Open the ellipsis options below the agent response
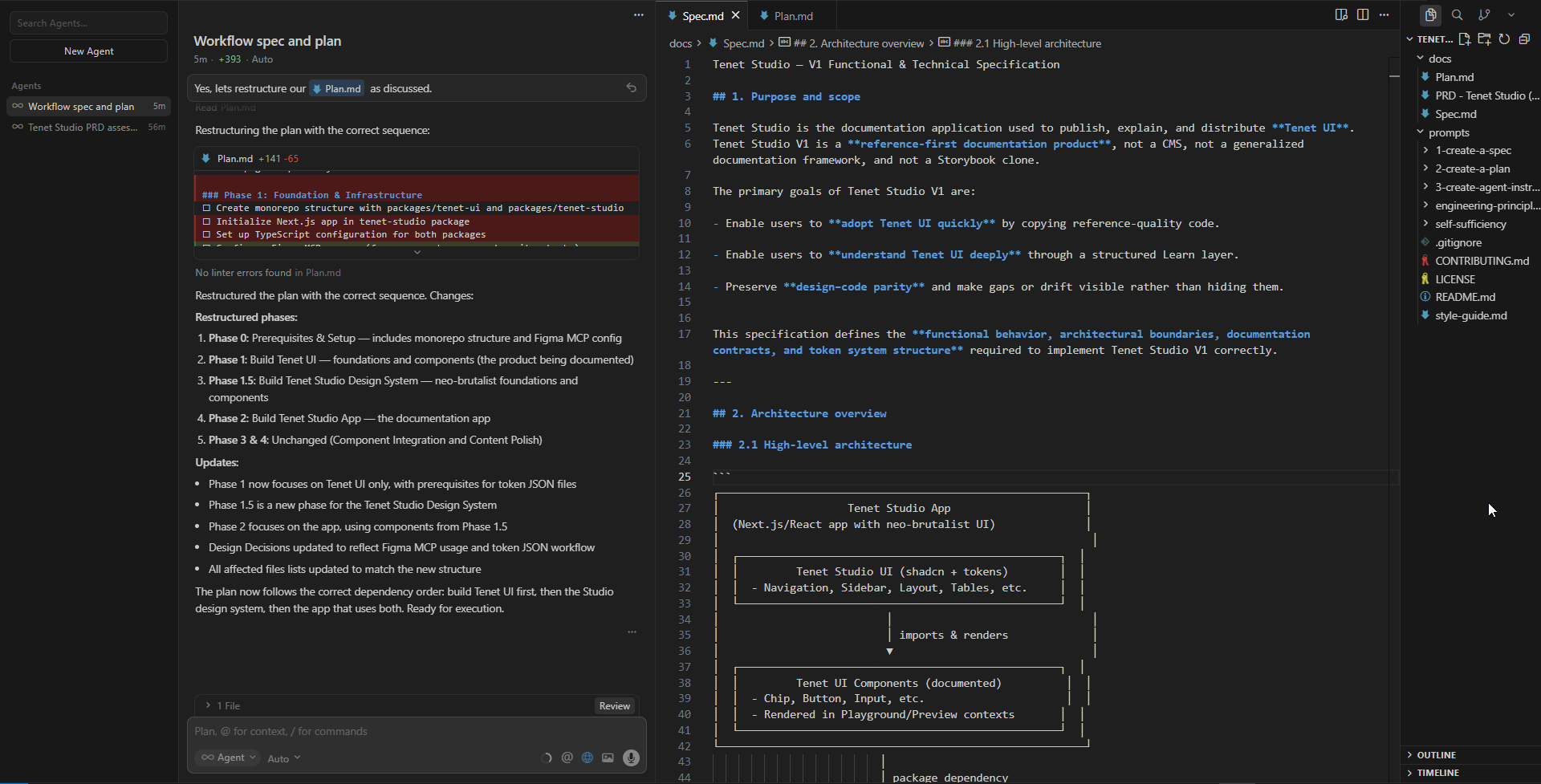Image resolution: width=1541 pixels, height=784 pixels. (x=632, y=632)
